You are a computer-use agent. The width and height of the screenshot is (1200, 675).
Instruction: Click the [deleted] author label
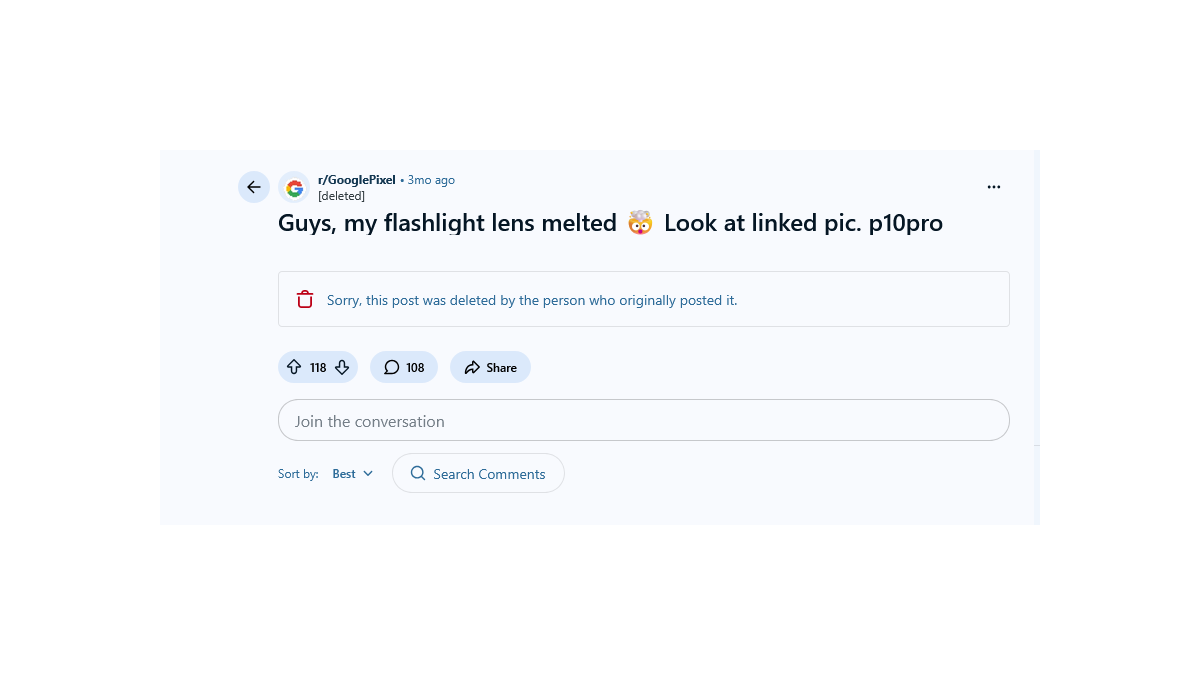(x=341, y=196)
